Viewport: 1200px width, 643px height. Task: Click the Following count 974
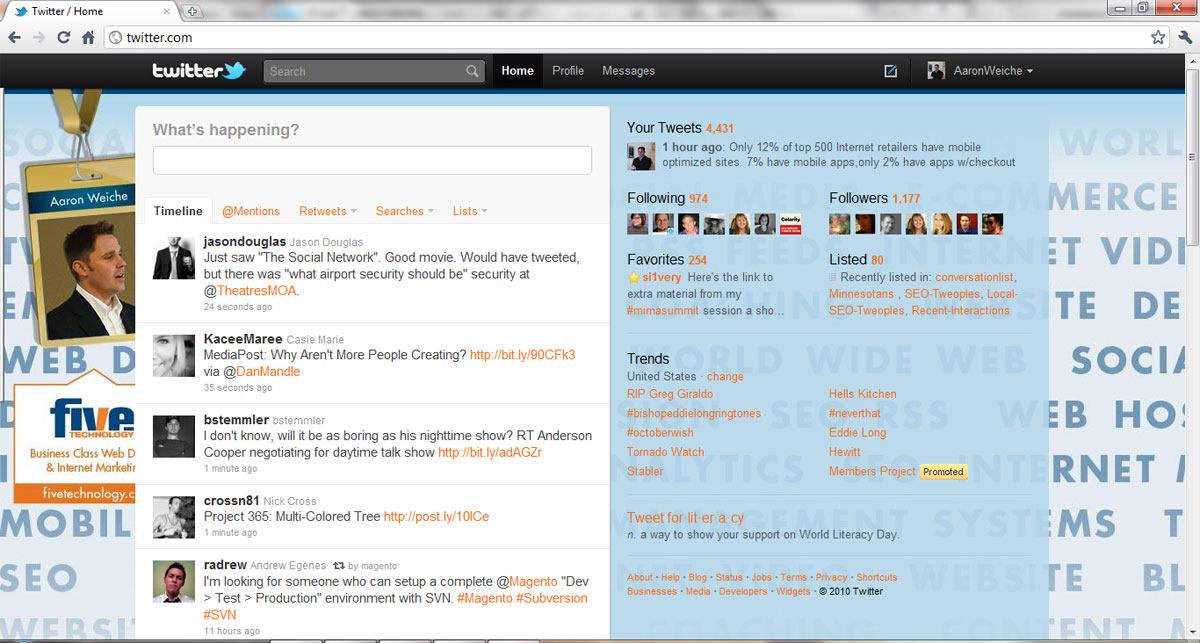point(698,199)
